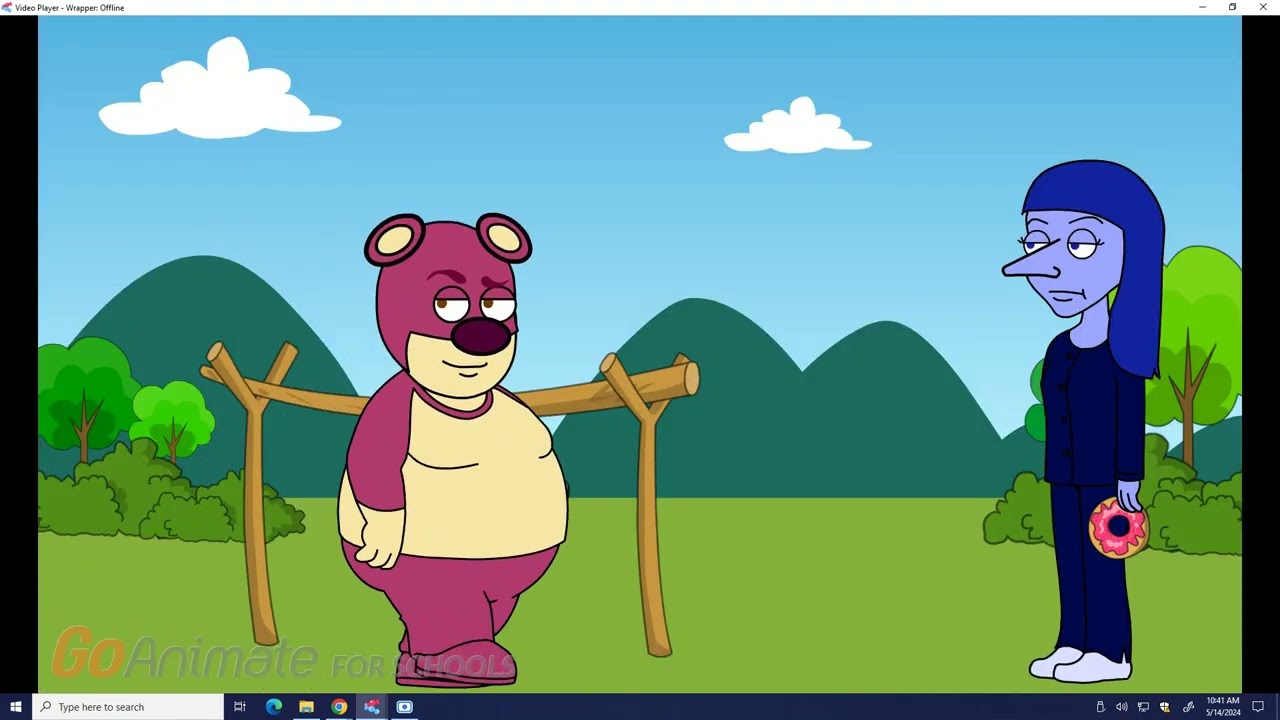This screenshot has height=720, width=1280.
Task: Open File Explorer from the taskbar
Action: [x=306, y=707]
